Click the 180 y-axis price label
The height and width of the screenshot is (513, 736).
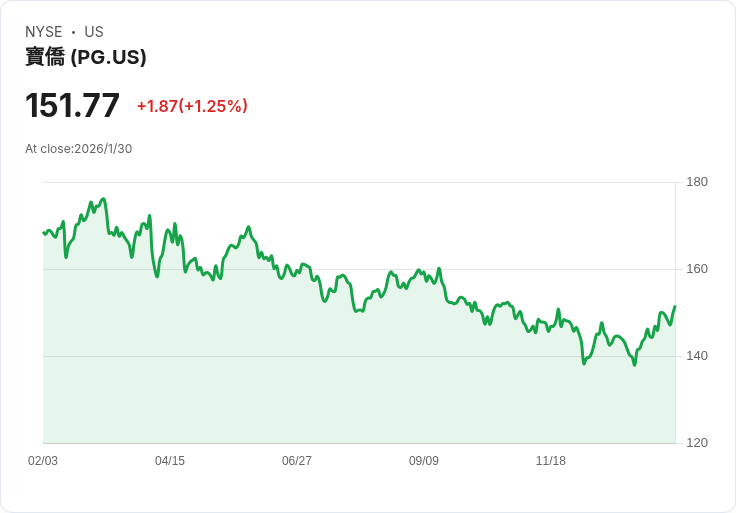pos(697,182)
